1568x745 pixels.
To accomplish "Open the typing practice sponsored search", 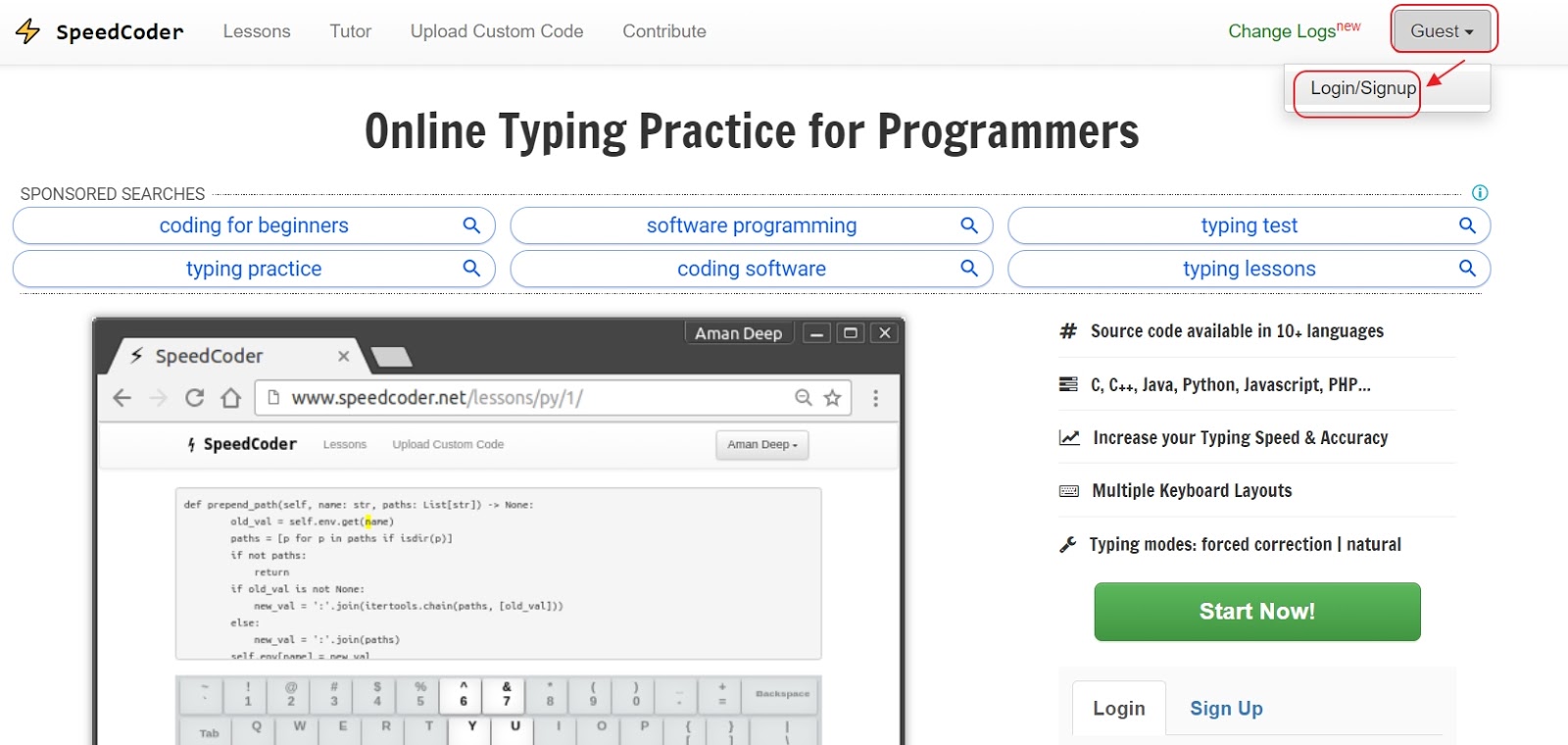I will pos(254,269).
